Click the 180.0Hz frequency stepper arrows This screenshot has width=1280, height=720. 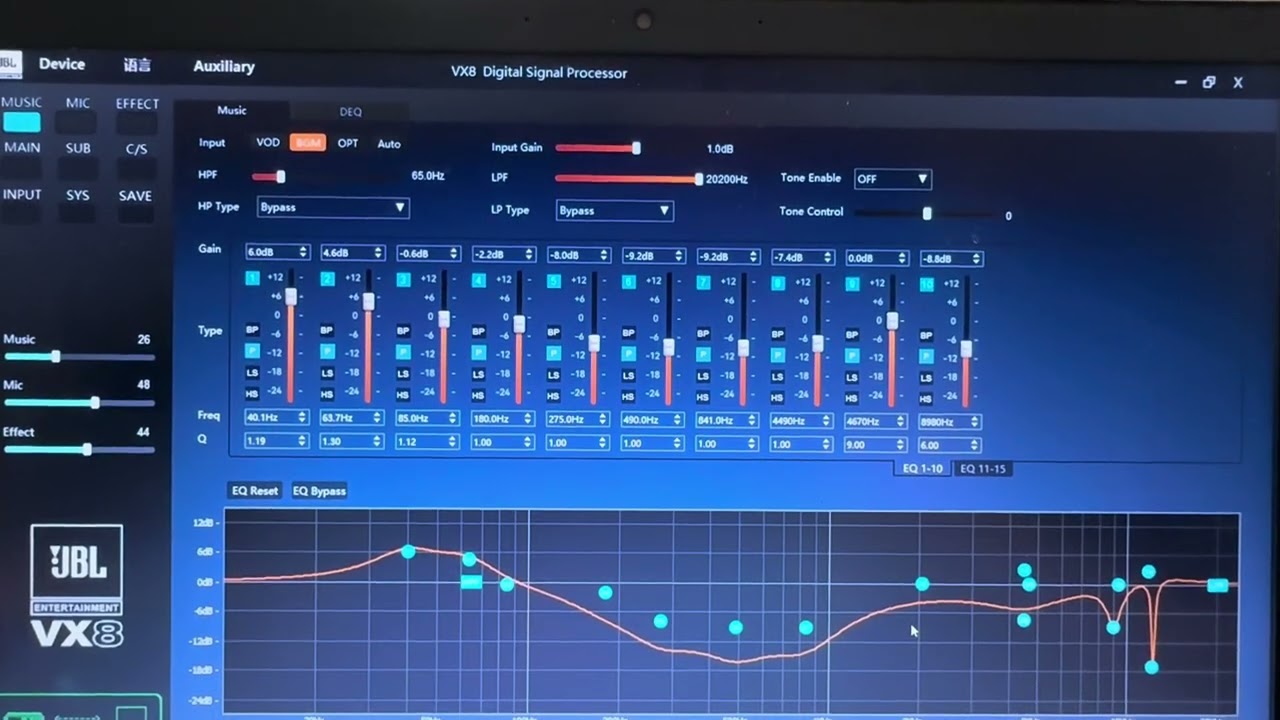(528, 419)
